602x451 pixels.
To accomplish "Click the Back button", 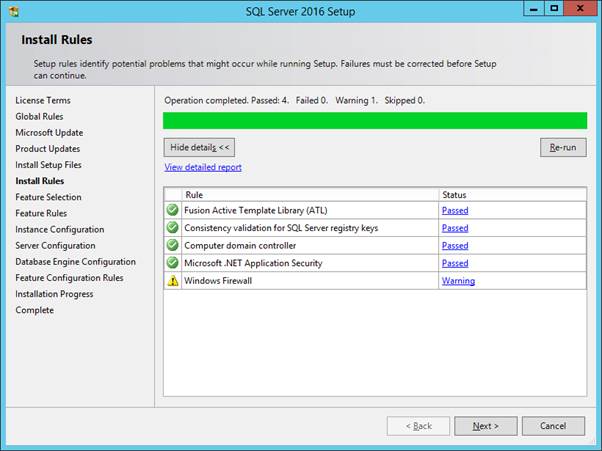I will coord(418,426).
